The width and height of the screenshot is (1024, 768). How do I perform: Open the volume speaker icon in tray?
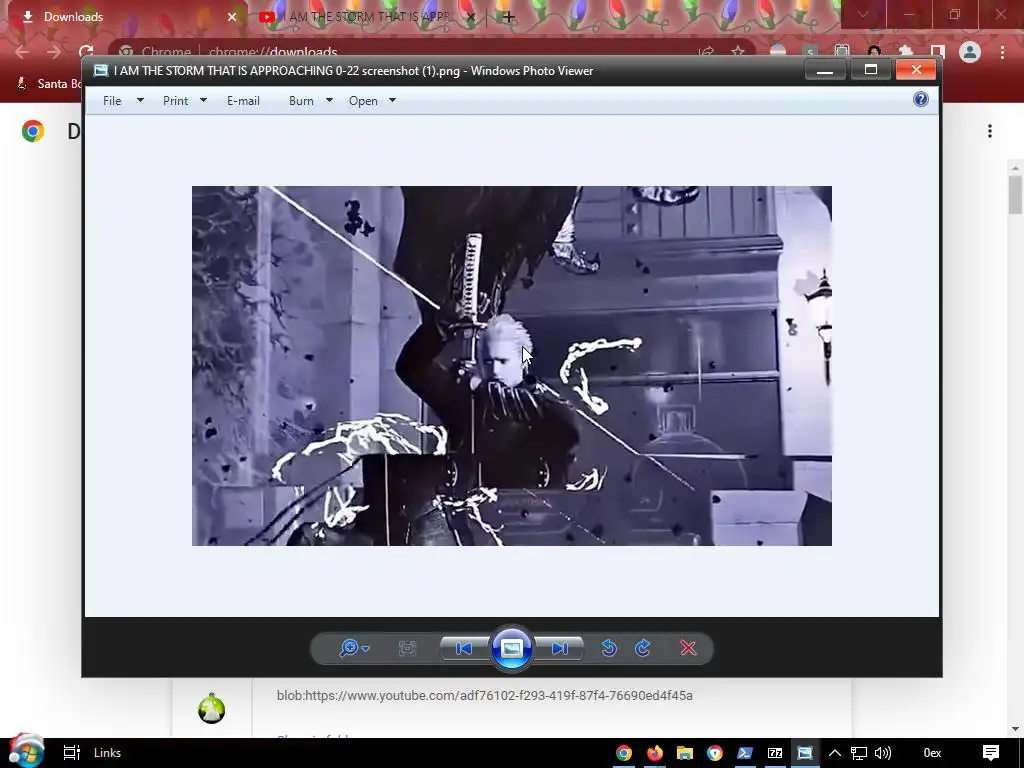[x=883, y=753]
